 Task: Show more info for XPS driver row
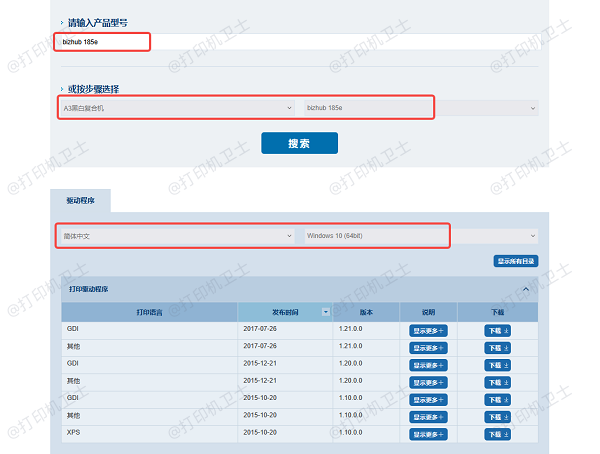(x=428, y=434)
